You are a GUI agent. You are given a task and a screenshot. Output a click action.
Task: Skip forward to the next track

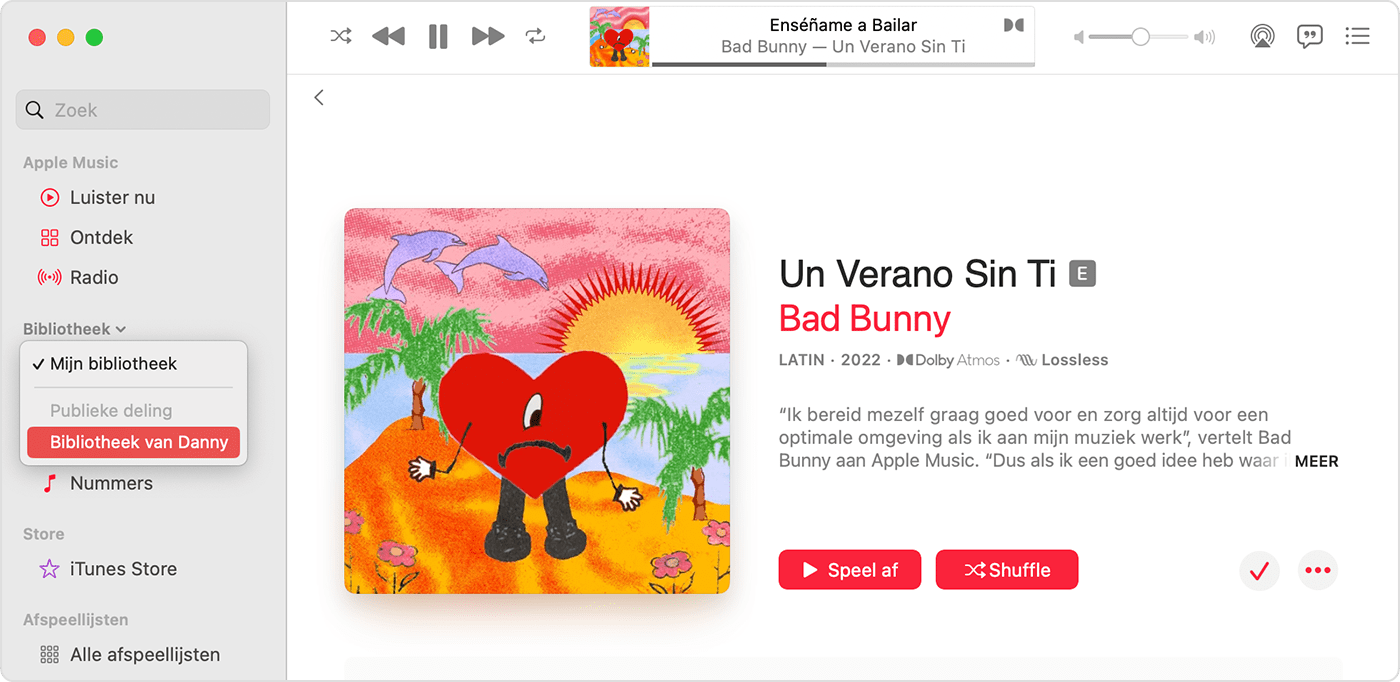488,37
